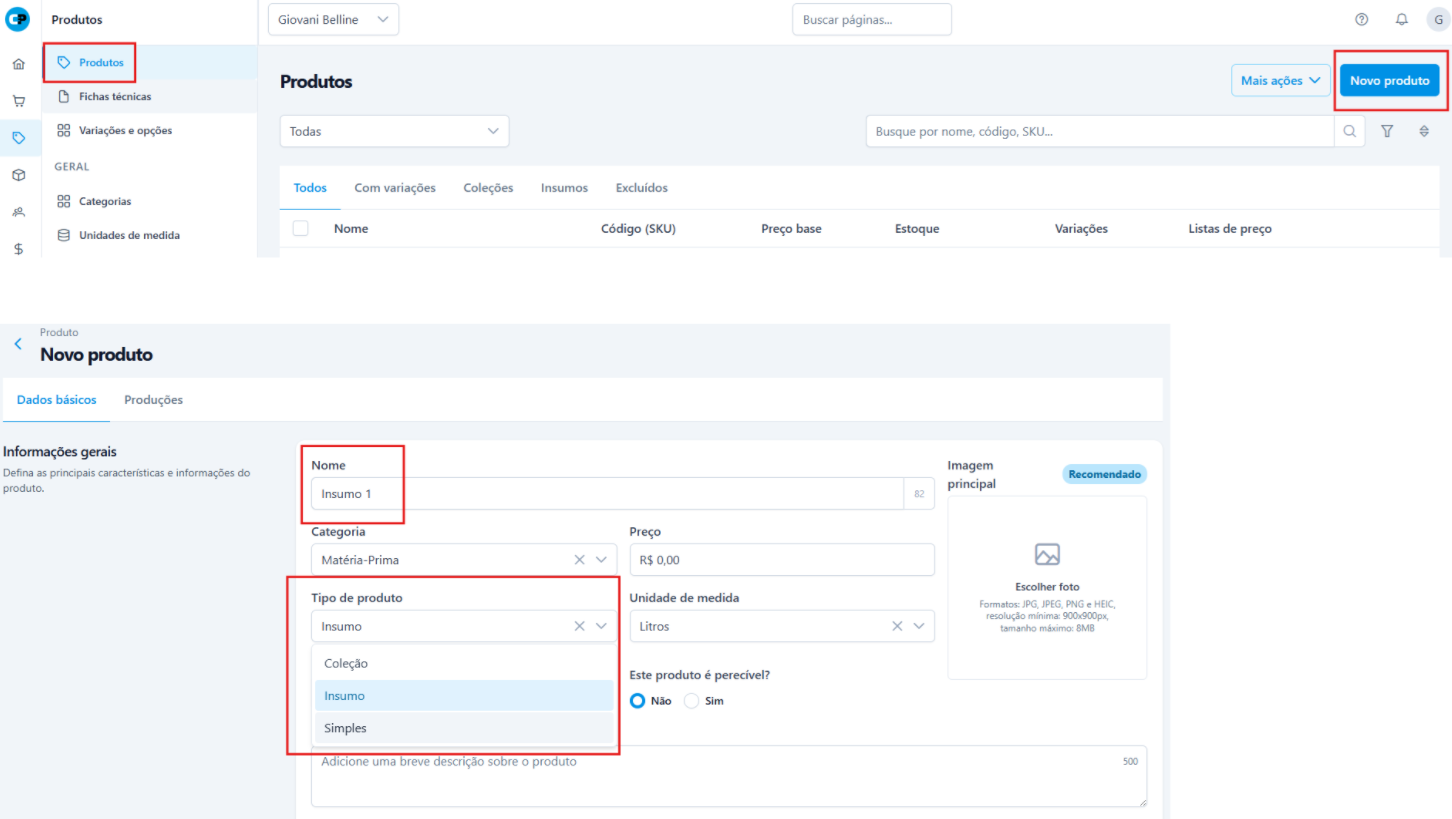Click the filter funnel icon
Image resolution: width=1452 pixels, height=819 pixels.
point(1387,131)
